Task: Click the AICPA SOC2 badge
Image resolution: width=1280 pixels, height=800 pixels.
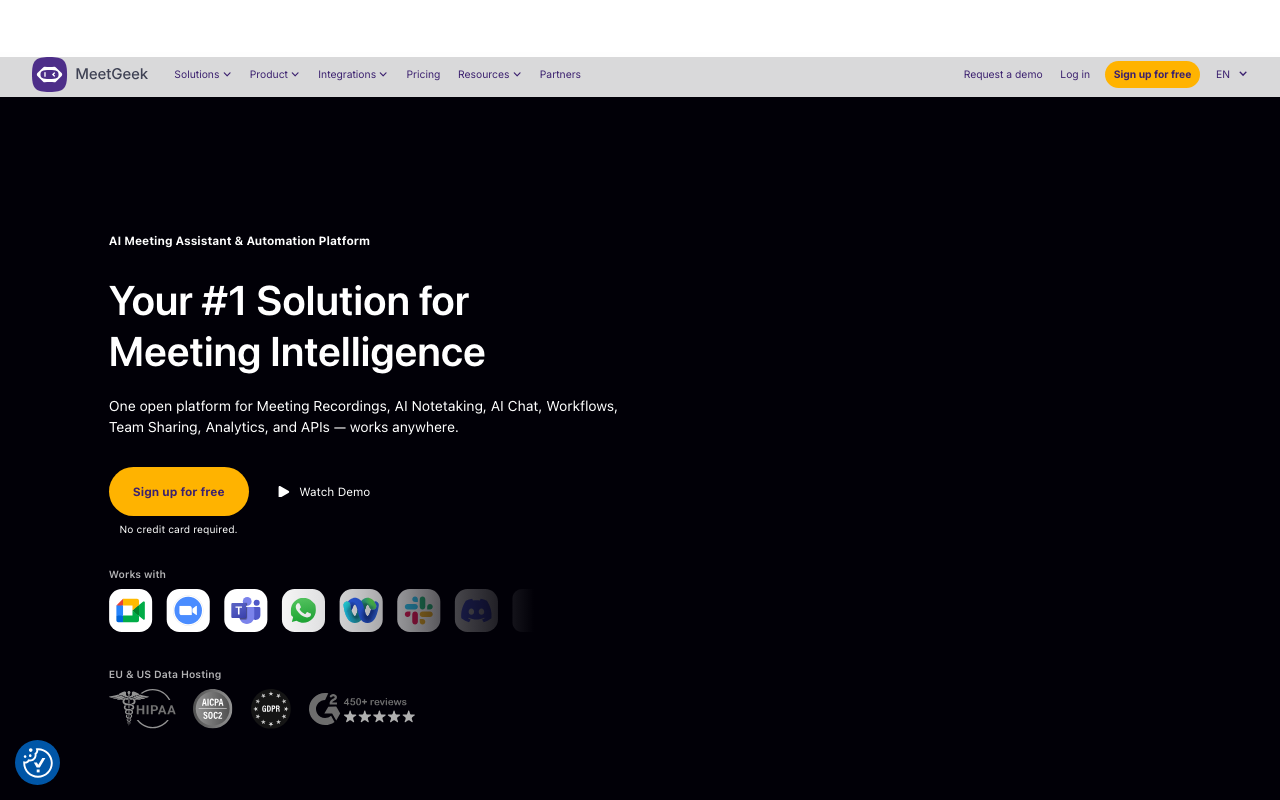Action: click(212, 708)
